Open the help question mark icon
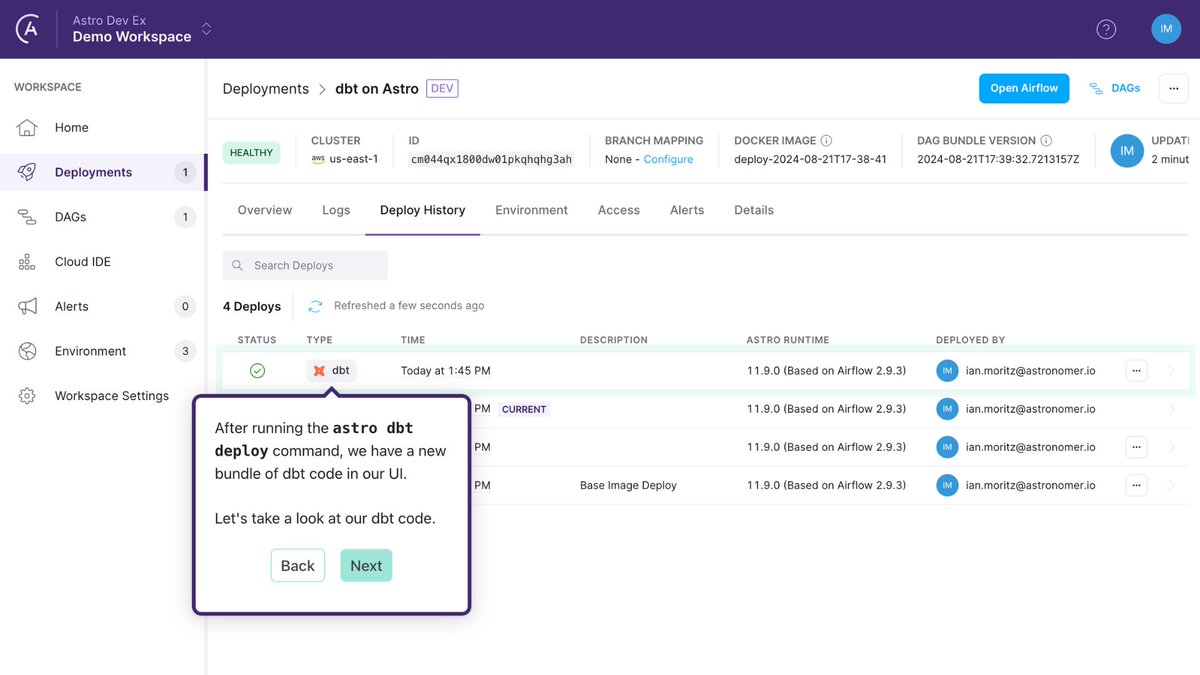The image size is (1200, 675). [x=1106, y=29]
